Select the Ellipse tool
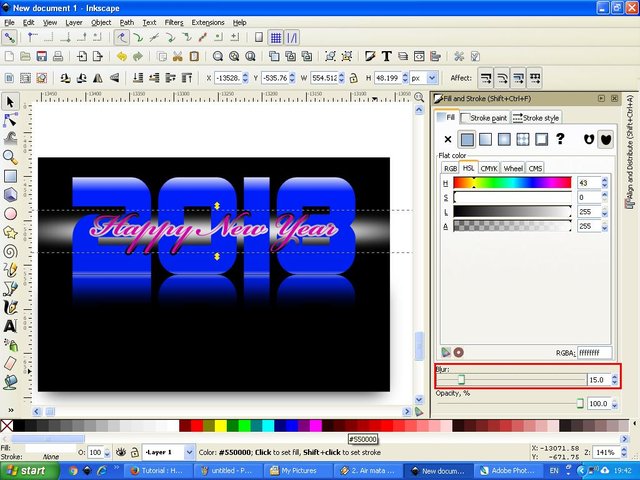This screenshot has height=480, width=640. pos(10,213)
